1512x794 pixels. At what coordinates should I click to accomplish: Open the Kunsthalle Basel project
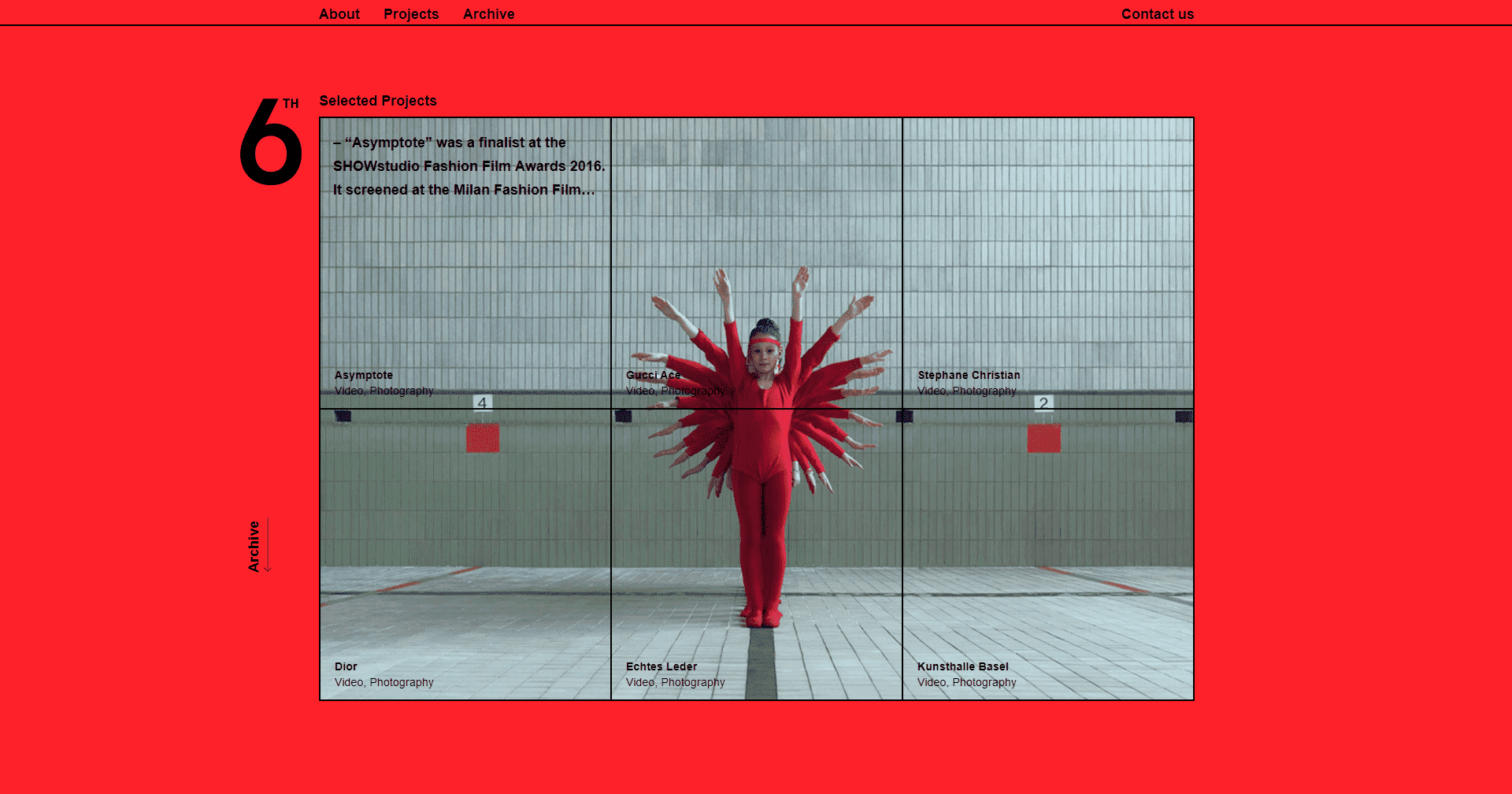point(962,666)
